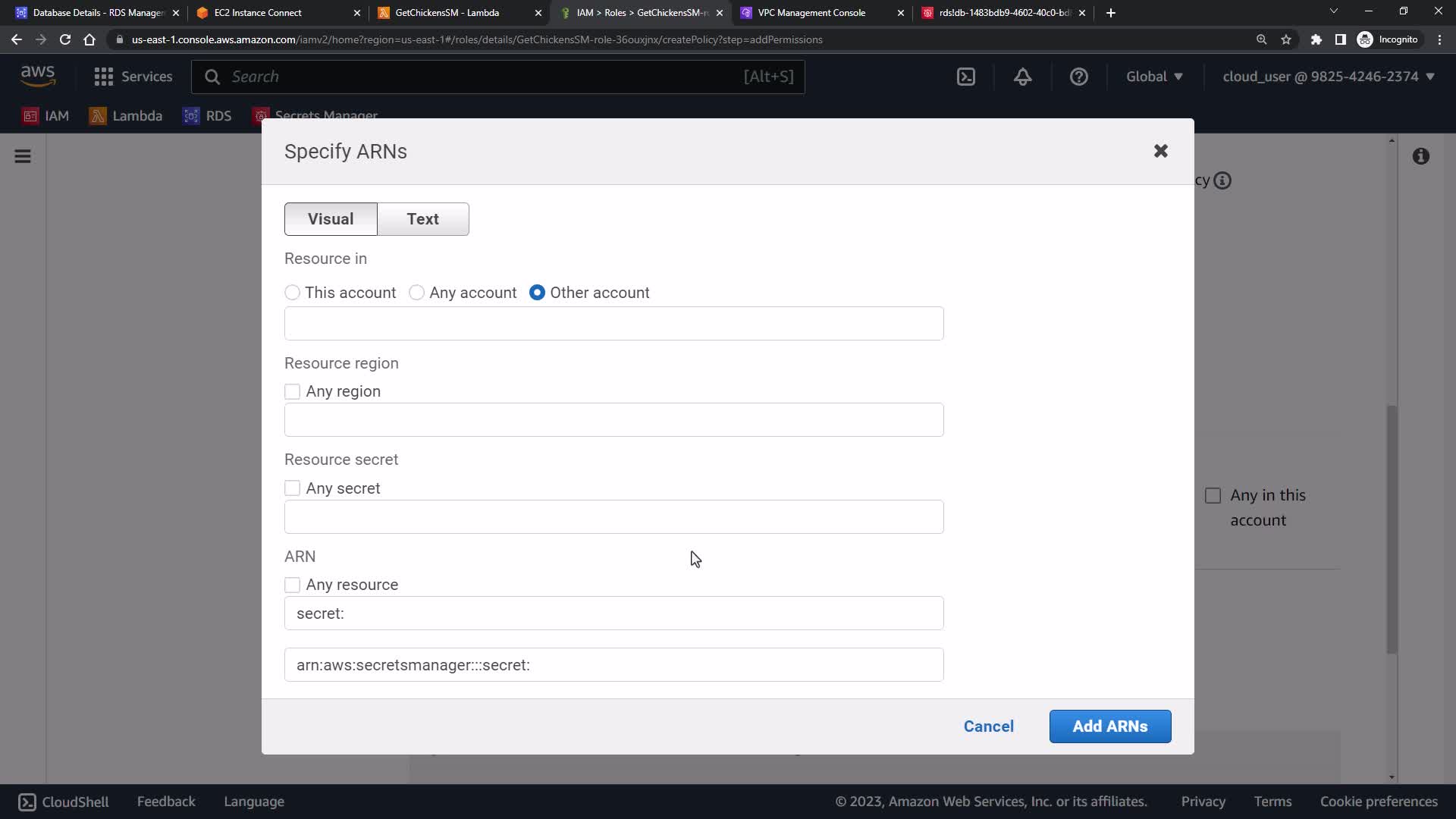Open the notifications bell
1456x819 pixels.
tap(1023, 77)
